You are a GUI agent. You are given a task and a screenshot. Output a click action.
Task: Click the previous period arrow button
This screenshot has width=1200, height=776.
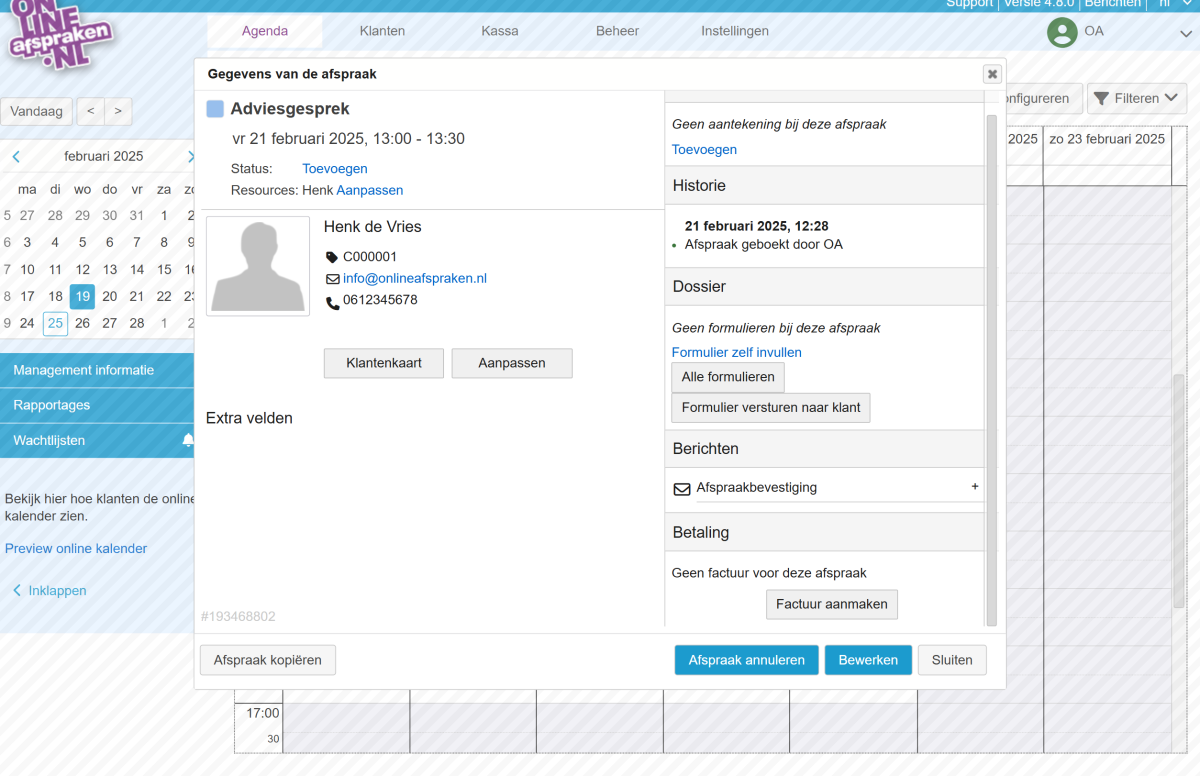click(91, 111)
